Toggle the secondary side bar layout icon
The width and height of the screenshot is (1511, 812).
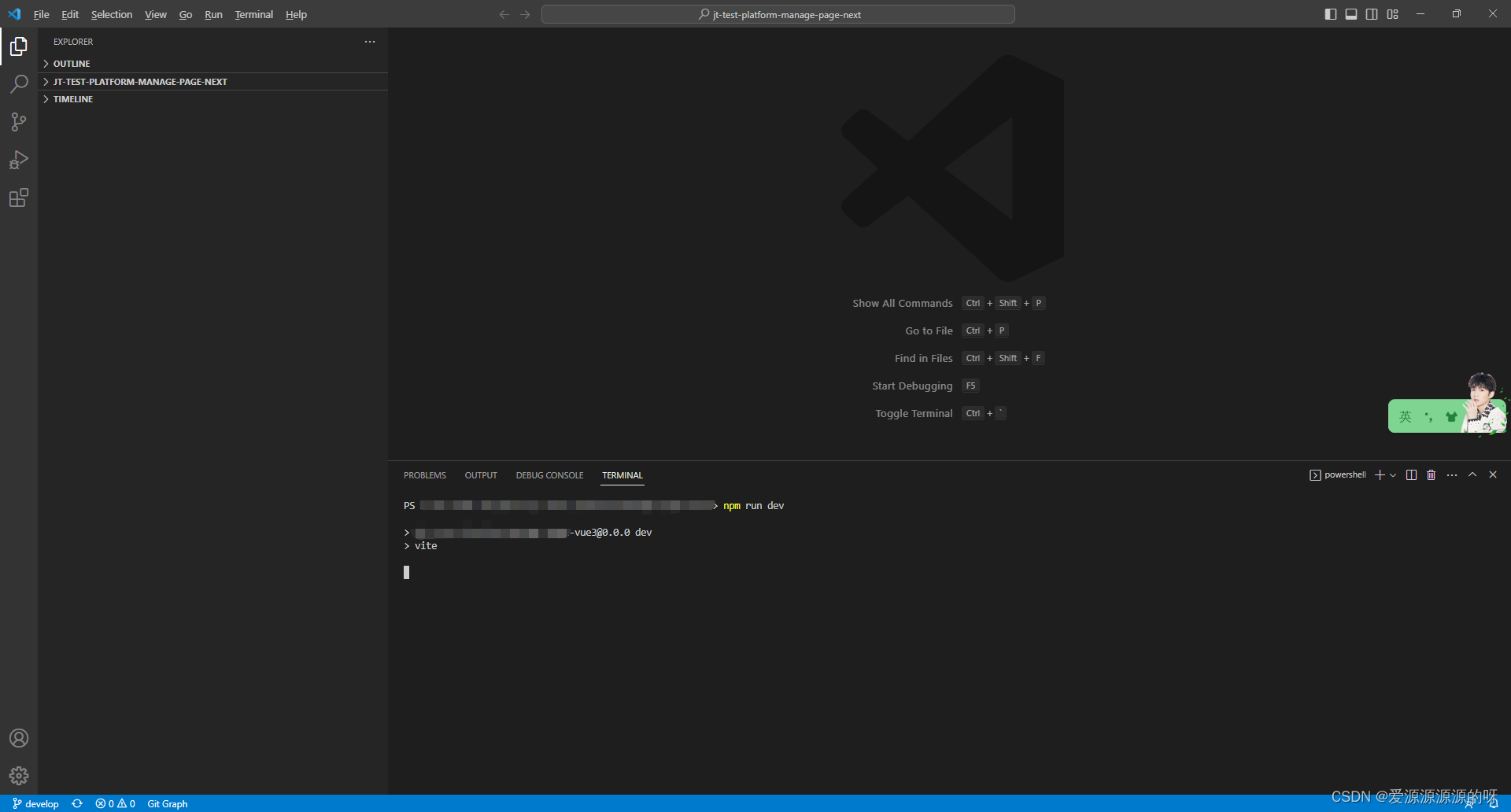coord(1372,14)
